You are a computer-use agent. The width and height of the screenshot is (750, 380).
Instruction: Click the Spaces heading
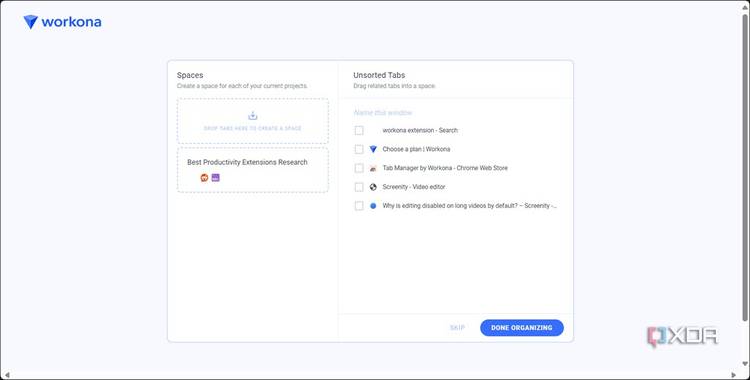pyautogui.click(x=190, y=75)
